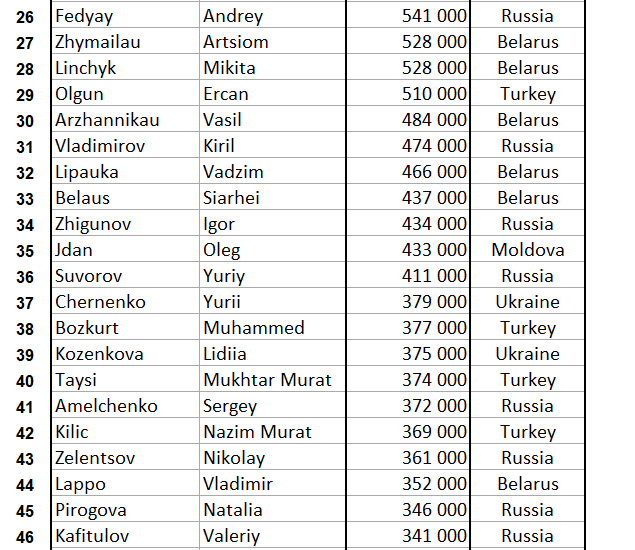Click row number 27
Image resolution: width=635 pixels, height=550 pixels.
(25, 43)
